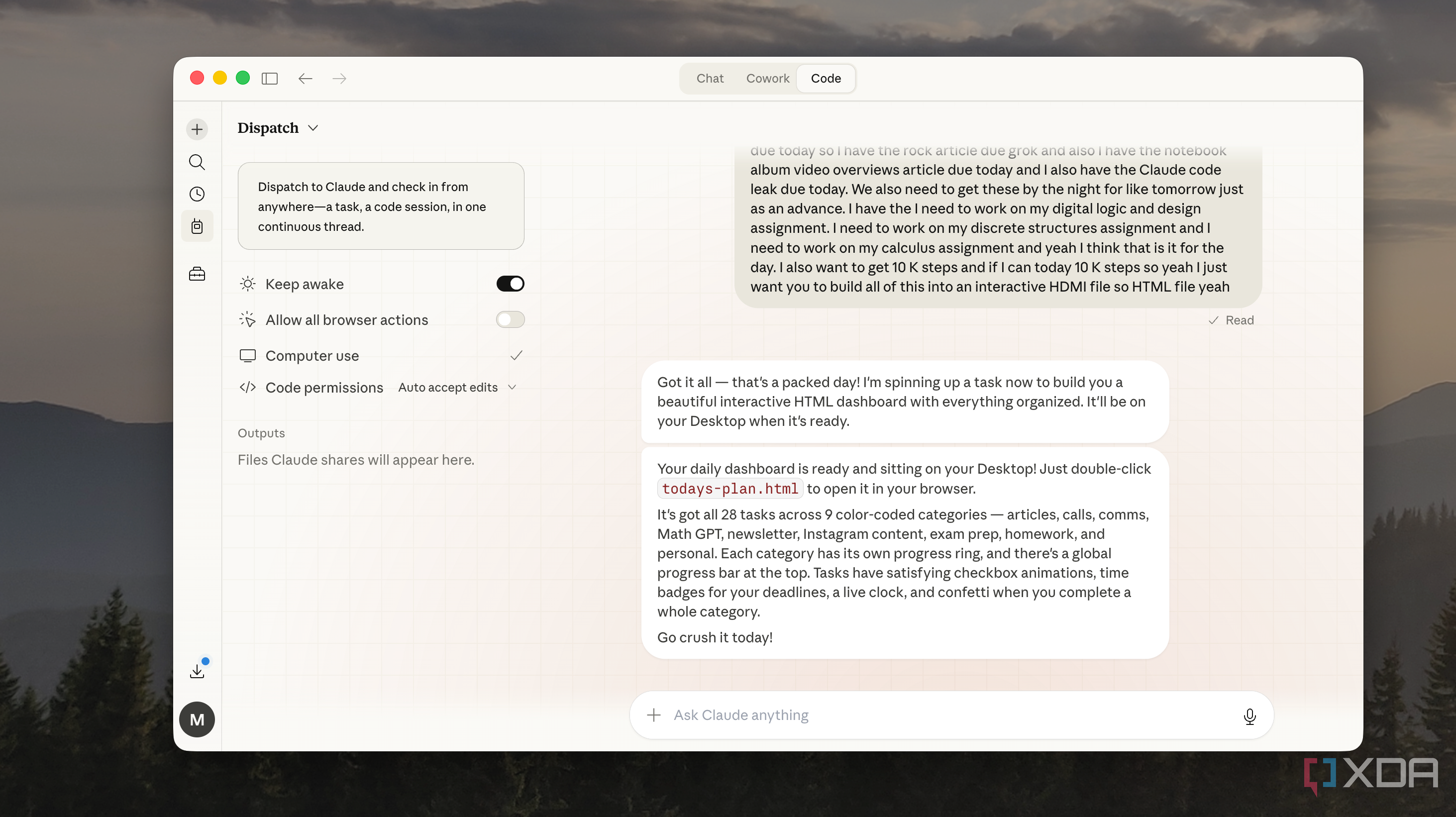Turn off the Keep awake toggle
Screen dimensions: 1456x817
pos(510,284)
